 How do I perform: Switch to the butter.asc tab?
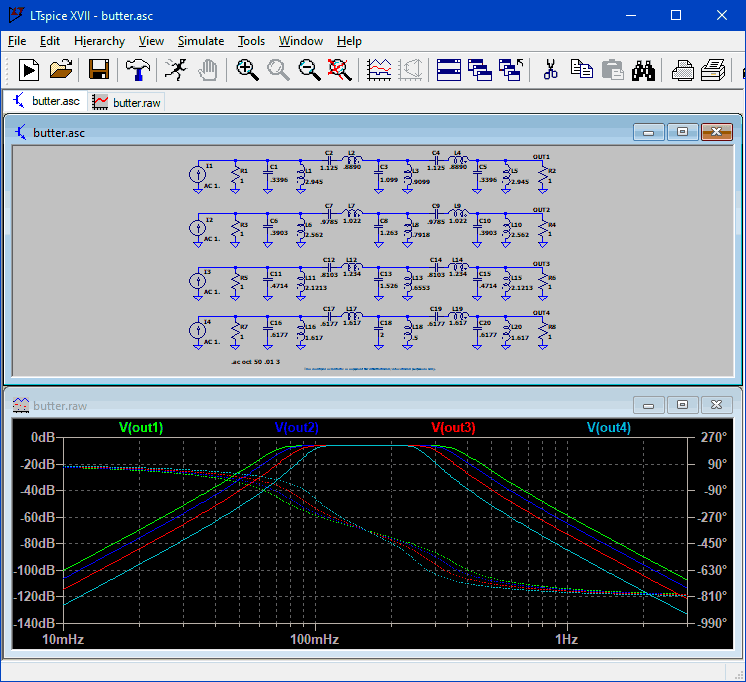(x=46, y=101)
